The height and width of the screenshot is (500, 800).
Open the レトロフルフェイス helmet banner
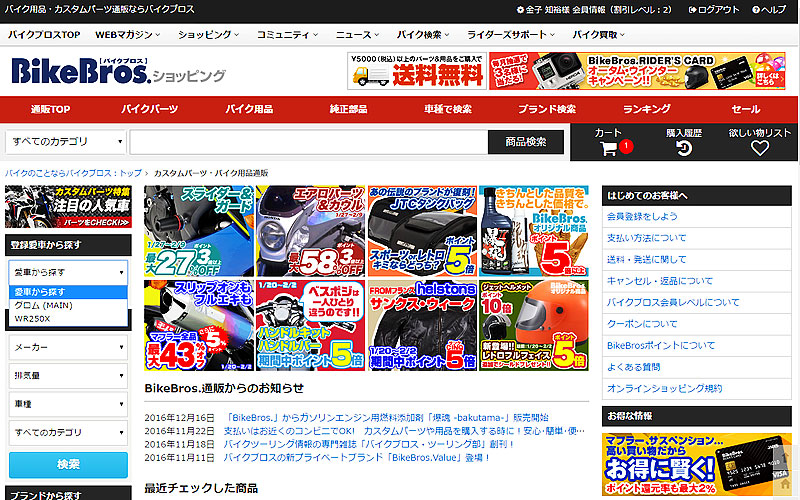click(x=534, y=325)
